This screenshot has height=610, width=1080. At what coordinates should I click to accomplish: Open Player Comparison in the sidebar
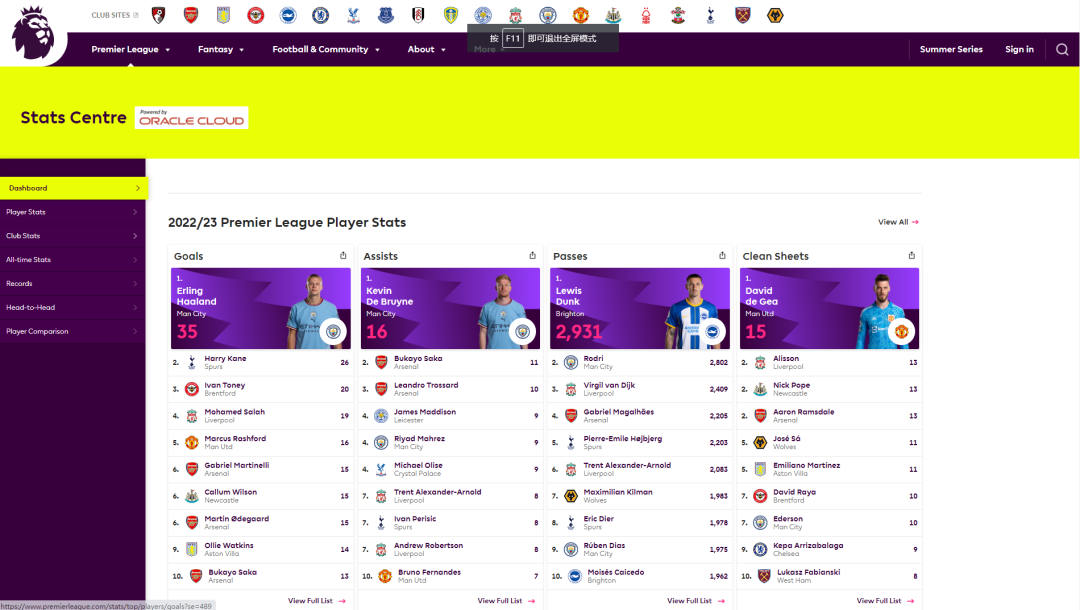(72, 331)
